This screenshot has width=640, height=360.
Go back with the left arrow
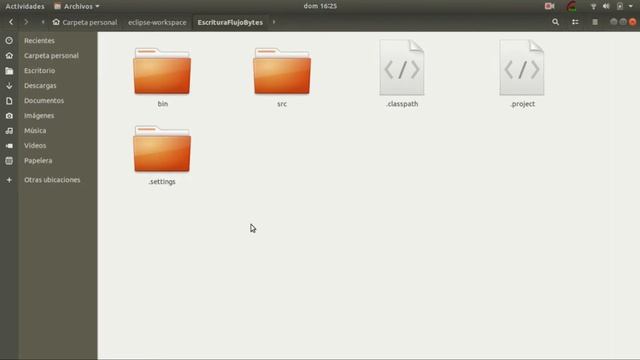pos(11,22)
